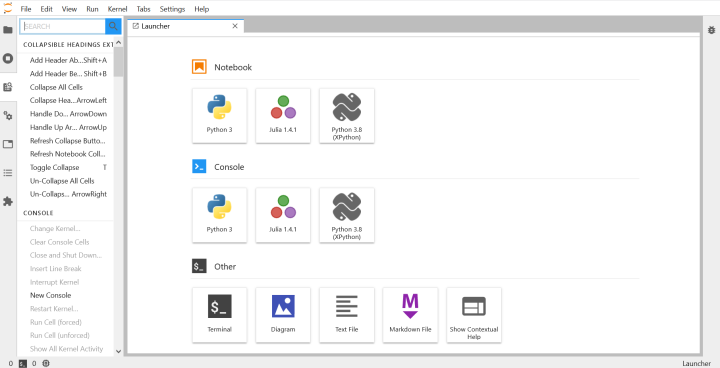Viewport: 720px width, 368px height.
Task: Run Handle Up Arrow command
Action: tap(68, 127)
